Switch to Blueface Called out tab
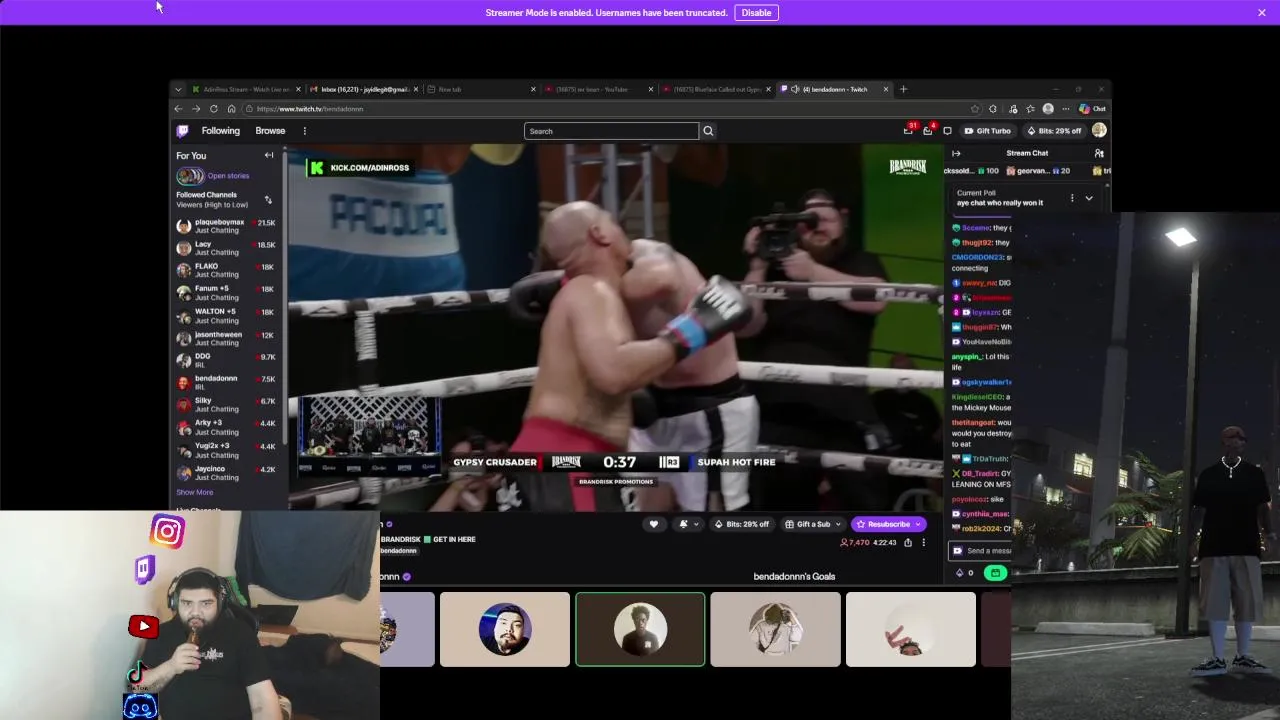The height and width of the screenshot is (720, 1280). click(716, 89)
